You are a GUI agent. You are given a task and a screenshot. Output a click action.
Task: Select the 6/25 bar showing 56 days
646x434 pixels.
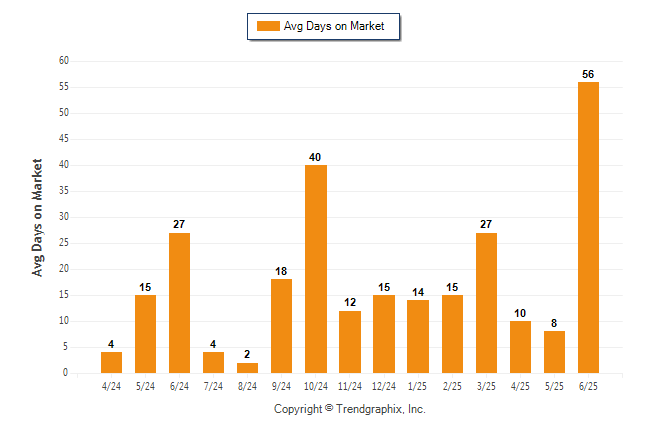[588, 228]
